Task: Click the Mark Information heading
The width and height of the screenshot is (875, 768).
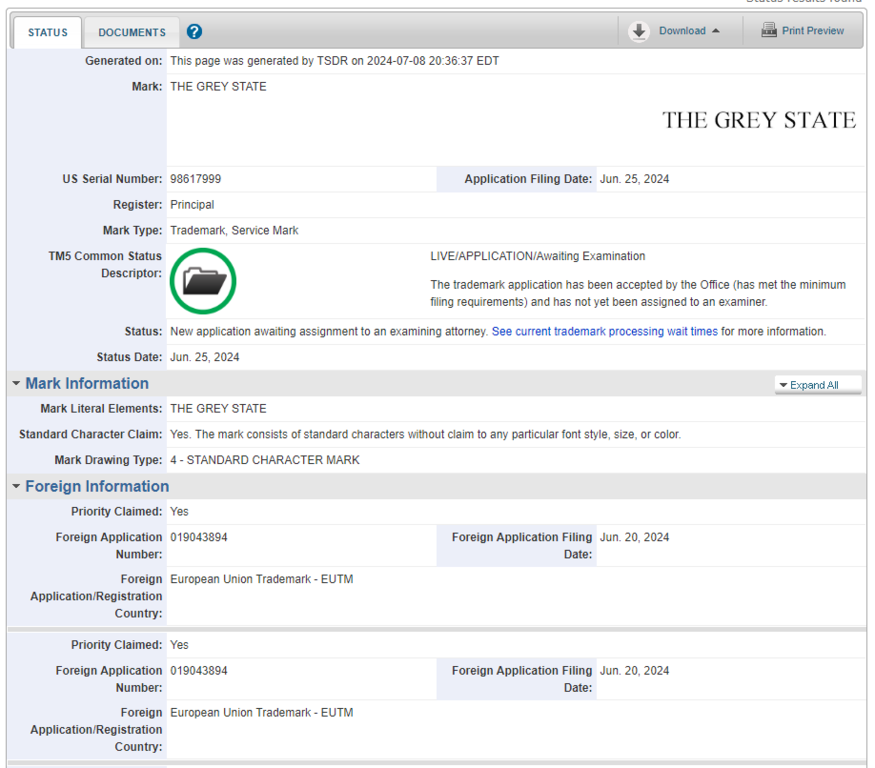Action: coord(87,383)
